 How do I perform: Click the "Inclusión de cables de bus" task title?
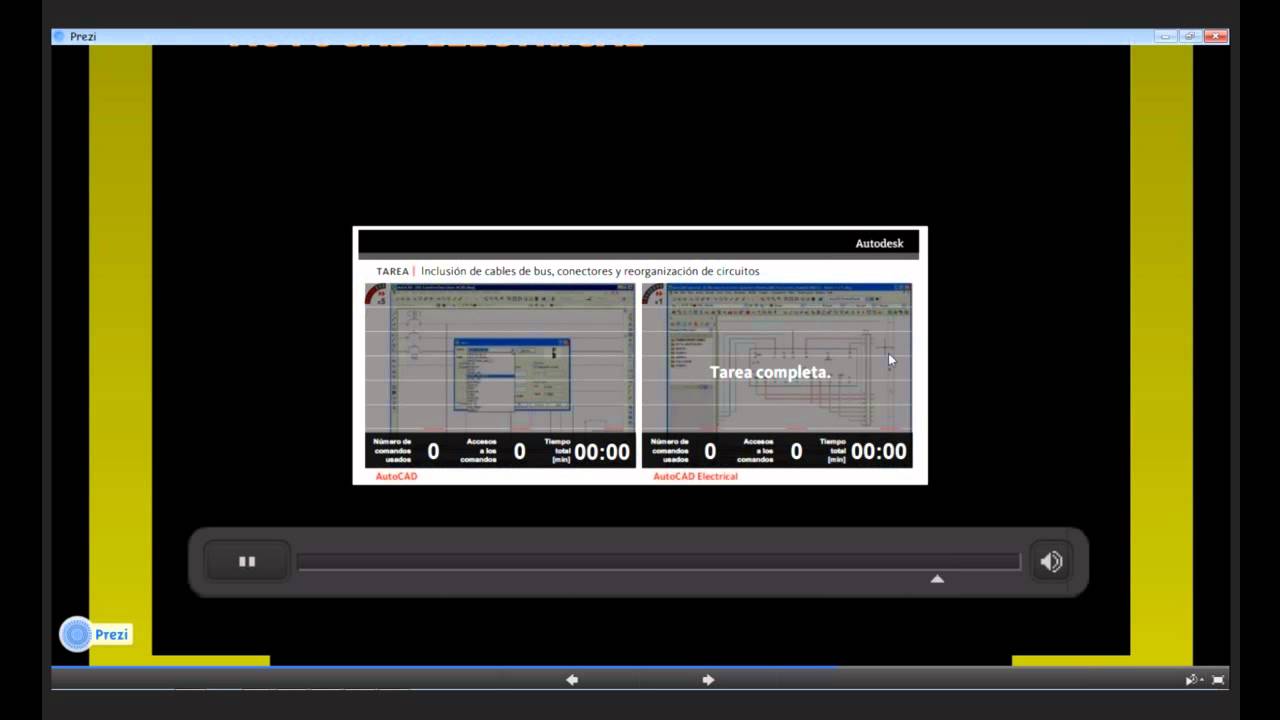coord(590,271)
